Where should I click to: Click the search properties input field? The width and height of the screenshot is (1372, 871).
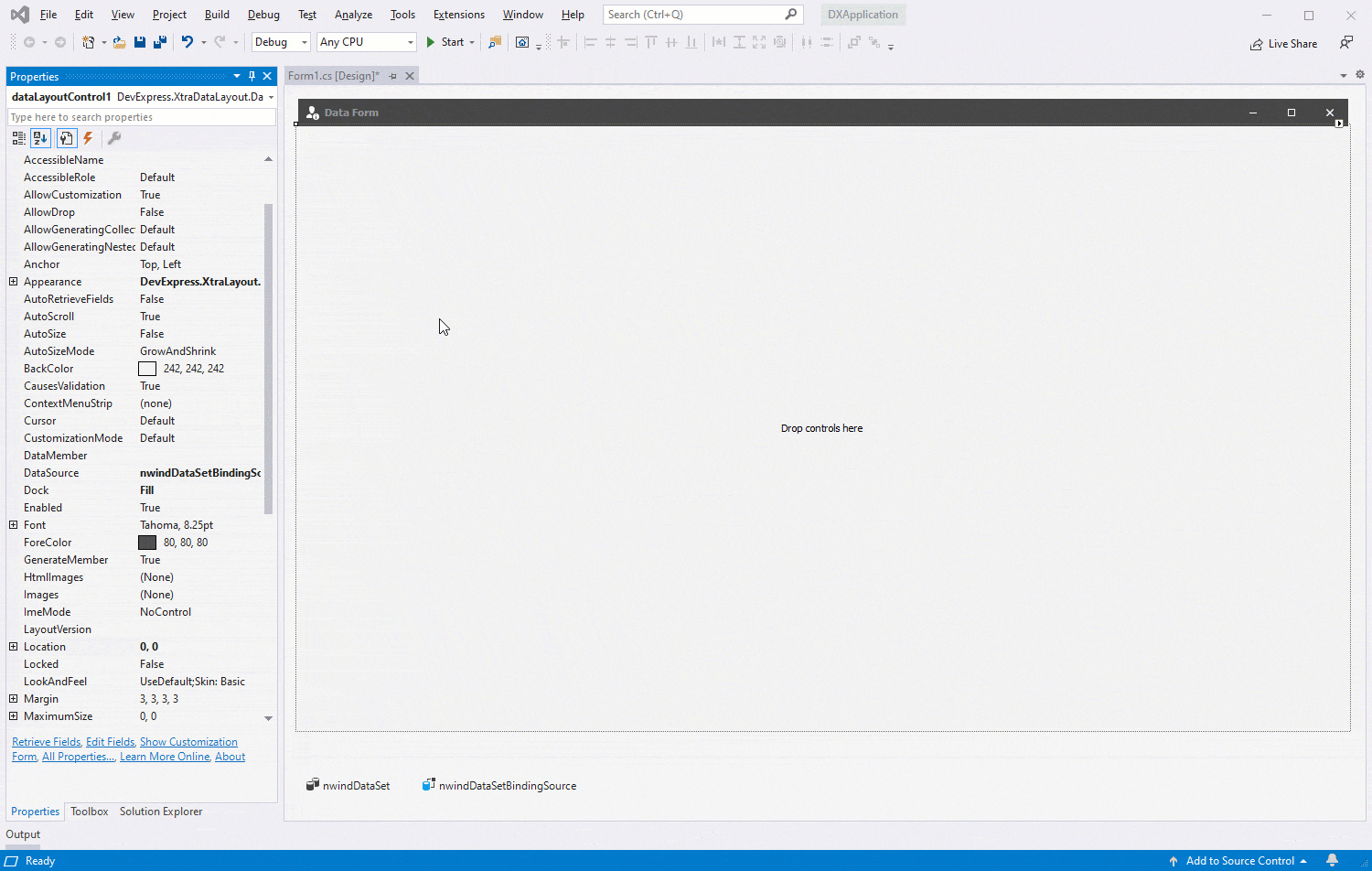(x=142, y=117)
